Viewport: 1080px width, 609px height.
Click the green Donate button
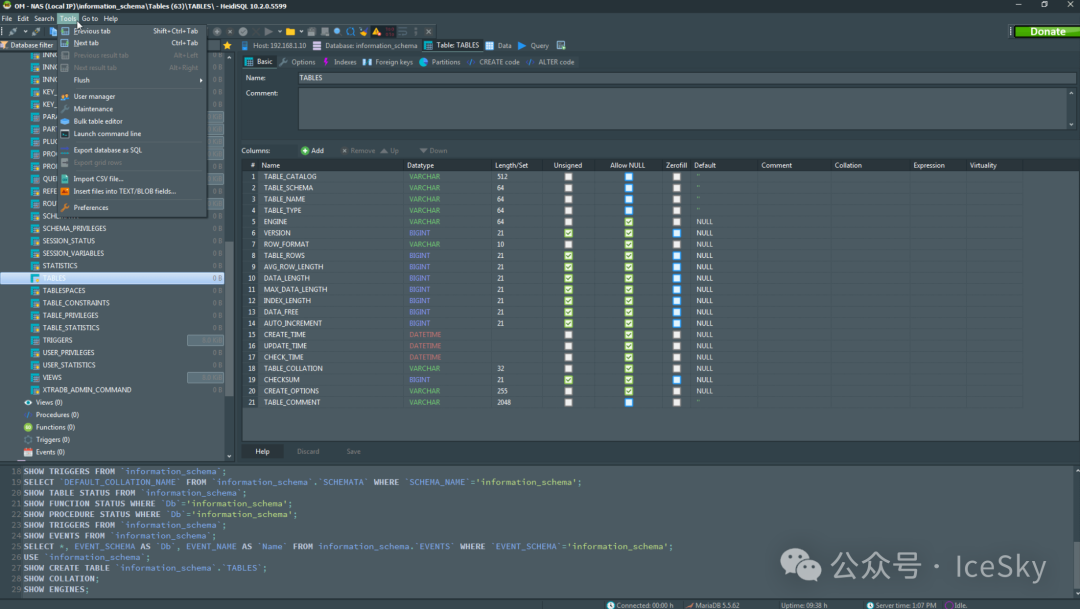[1046, 31]
